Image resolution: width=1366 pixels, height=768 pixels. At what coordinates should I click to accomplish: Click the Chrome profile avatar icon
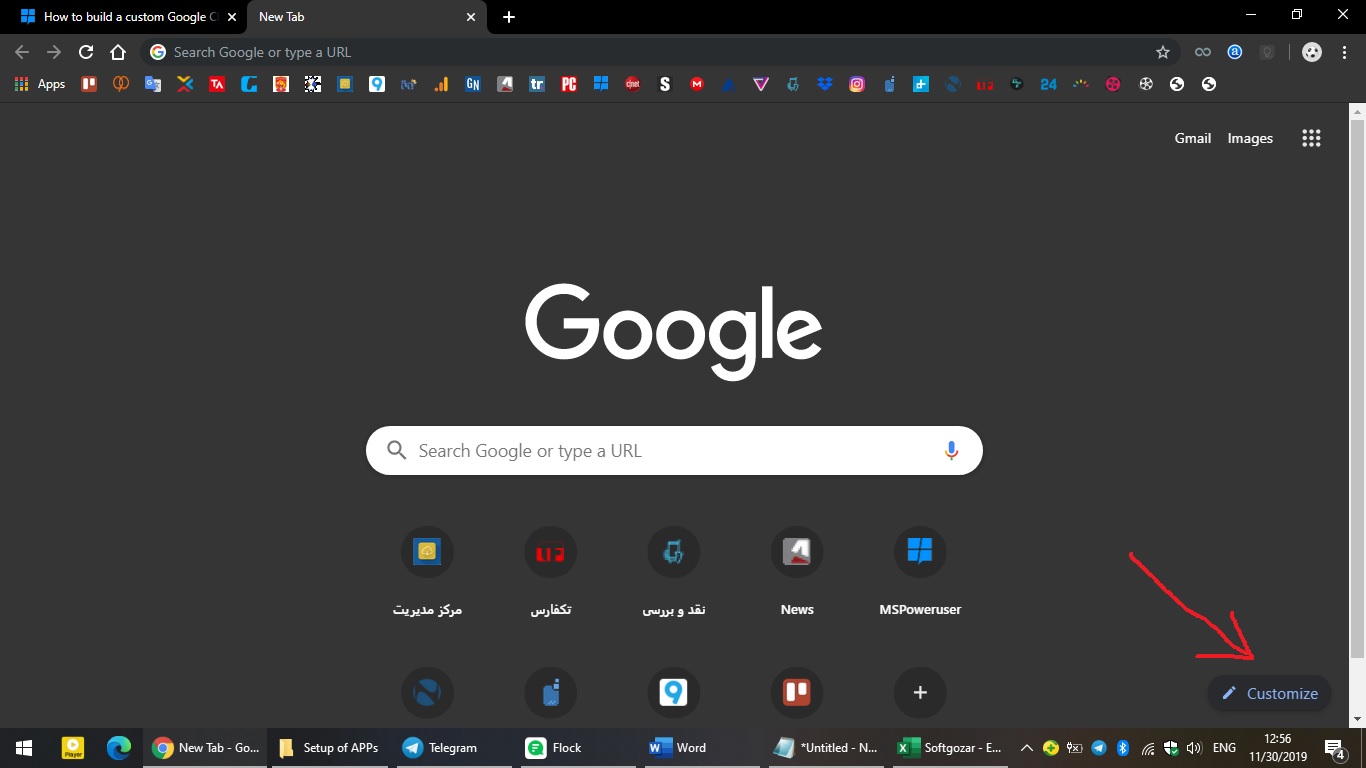(x=1312, y=52)
